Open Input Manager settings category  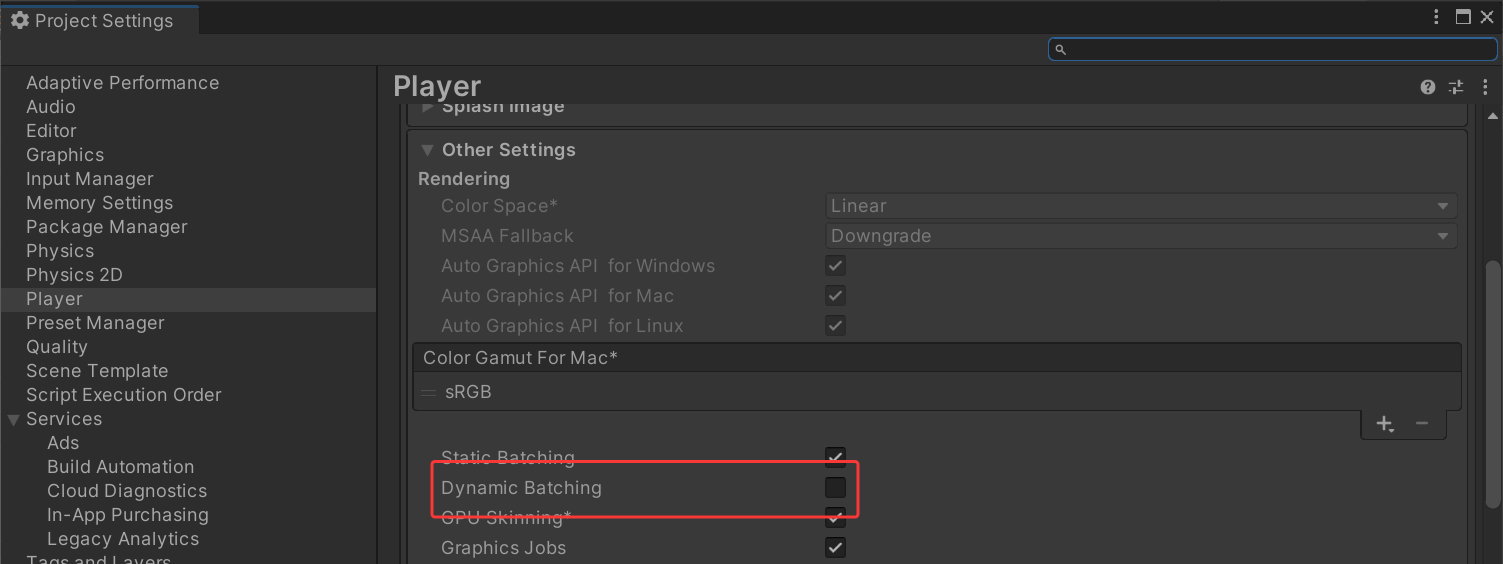90,179
